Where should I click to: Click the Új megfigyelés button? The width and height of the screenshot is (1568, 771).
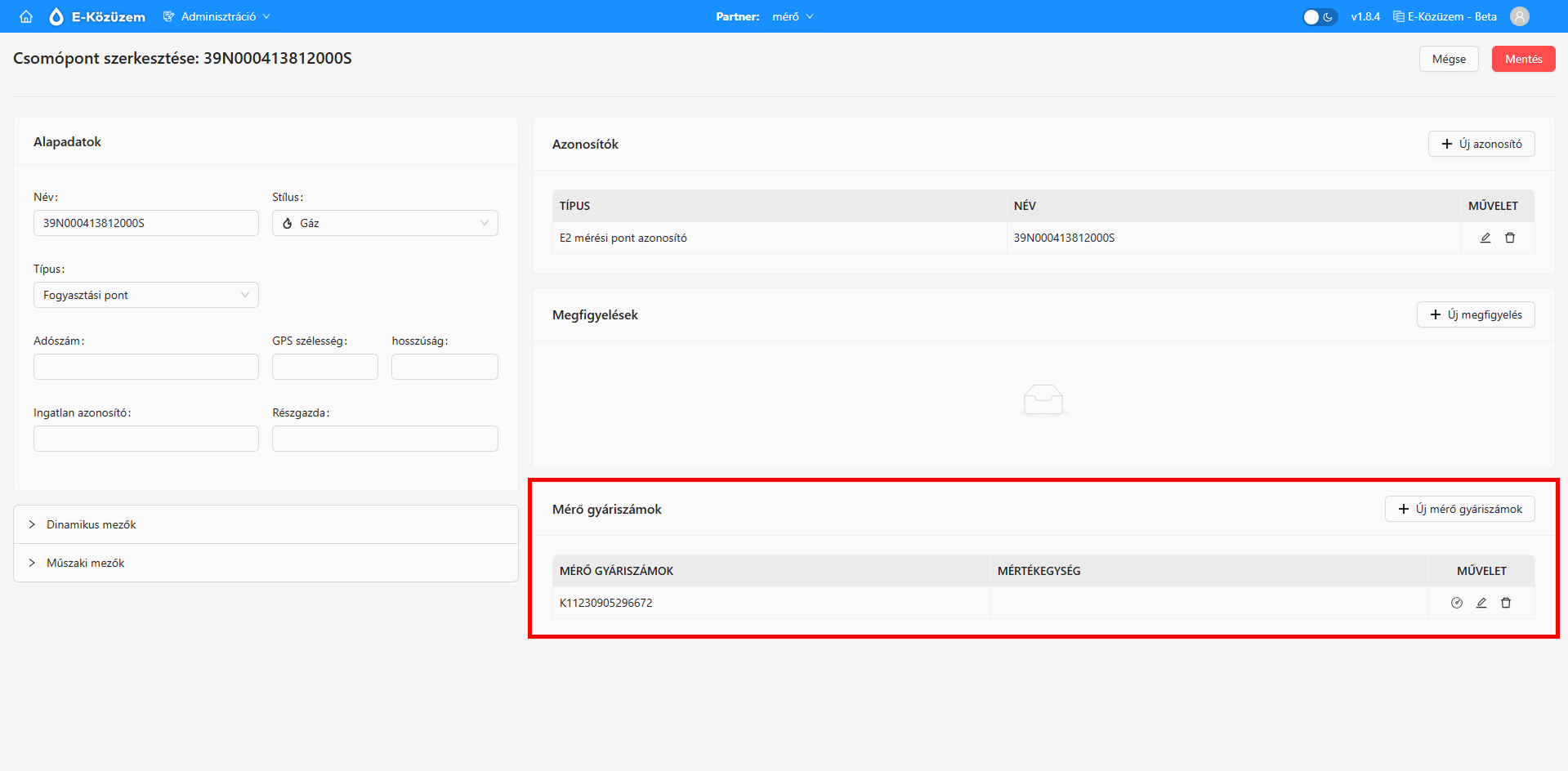(x=1475, y=314)
